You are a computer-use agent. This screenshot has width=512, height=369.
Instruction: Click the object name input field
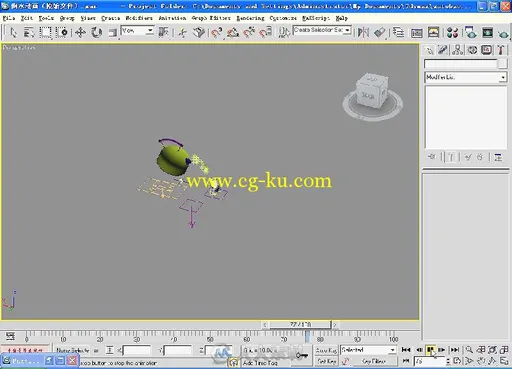460,64
